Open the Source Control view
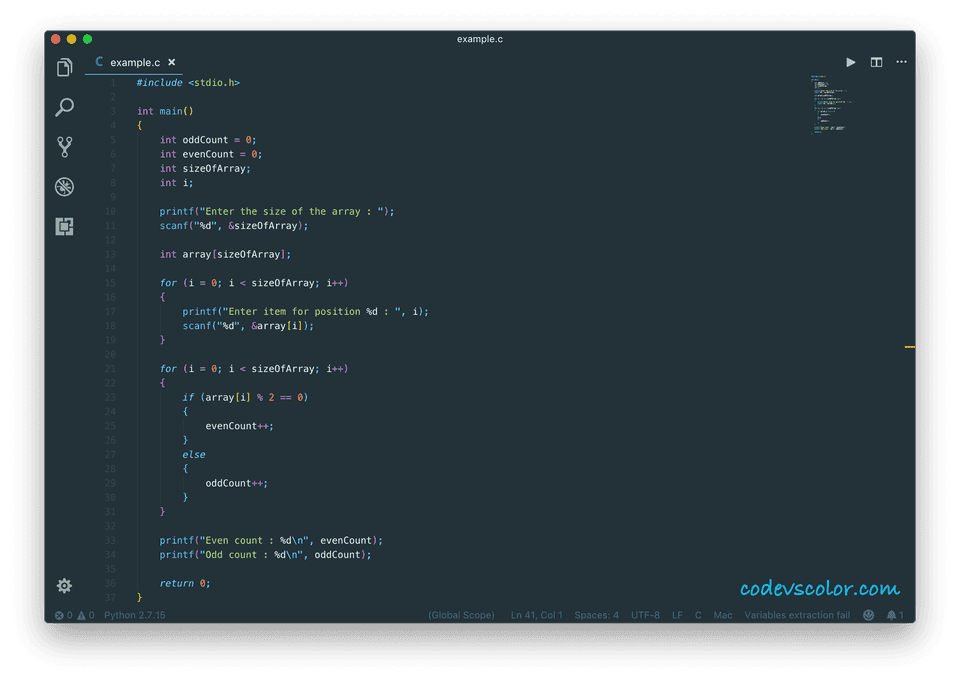 64,147
